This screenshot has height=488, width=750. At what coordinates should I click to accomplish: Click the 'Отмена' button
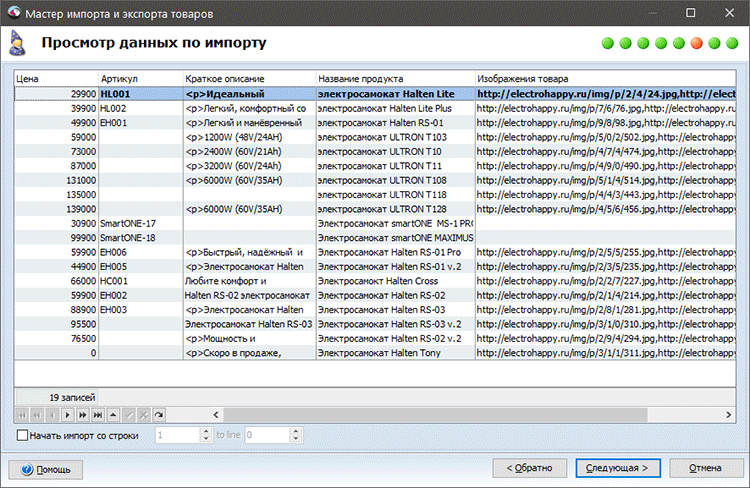pyautogui.click(x=706, y=468)
